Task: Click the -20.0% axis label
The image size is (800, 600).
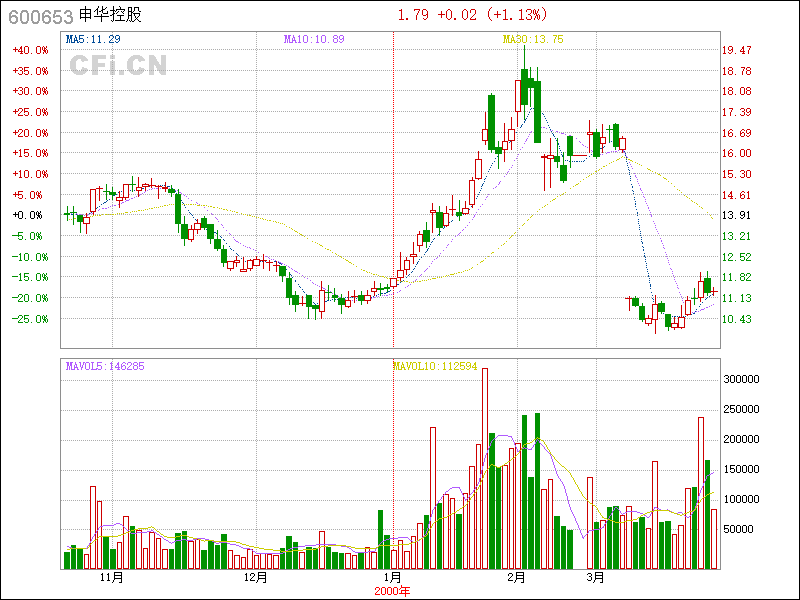Action: [31, 298]
